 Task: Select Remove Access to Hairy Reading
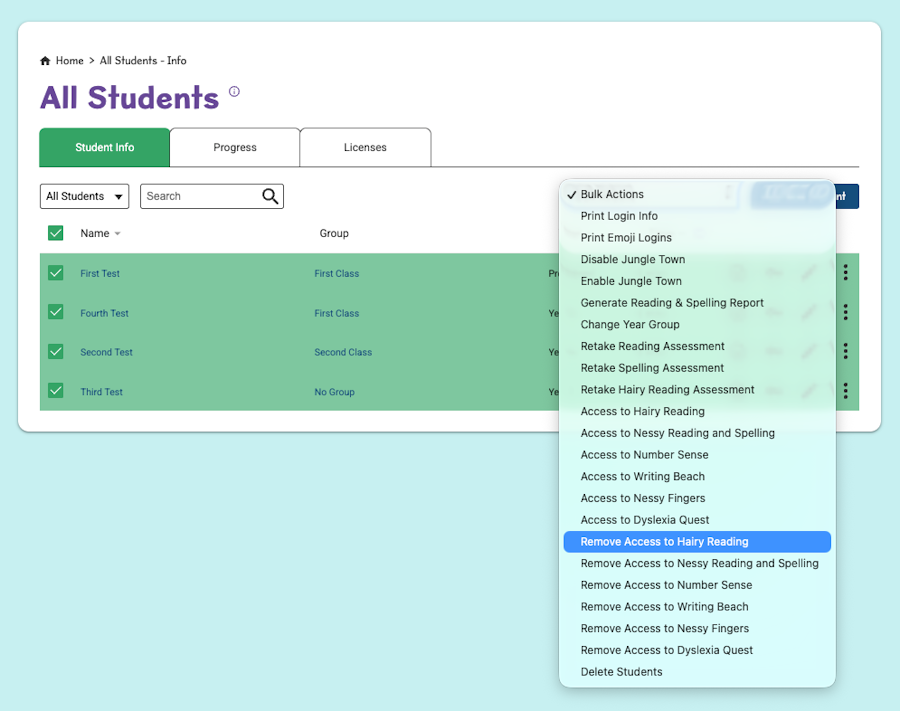[x=697, y=542]
